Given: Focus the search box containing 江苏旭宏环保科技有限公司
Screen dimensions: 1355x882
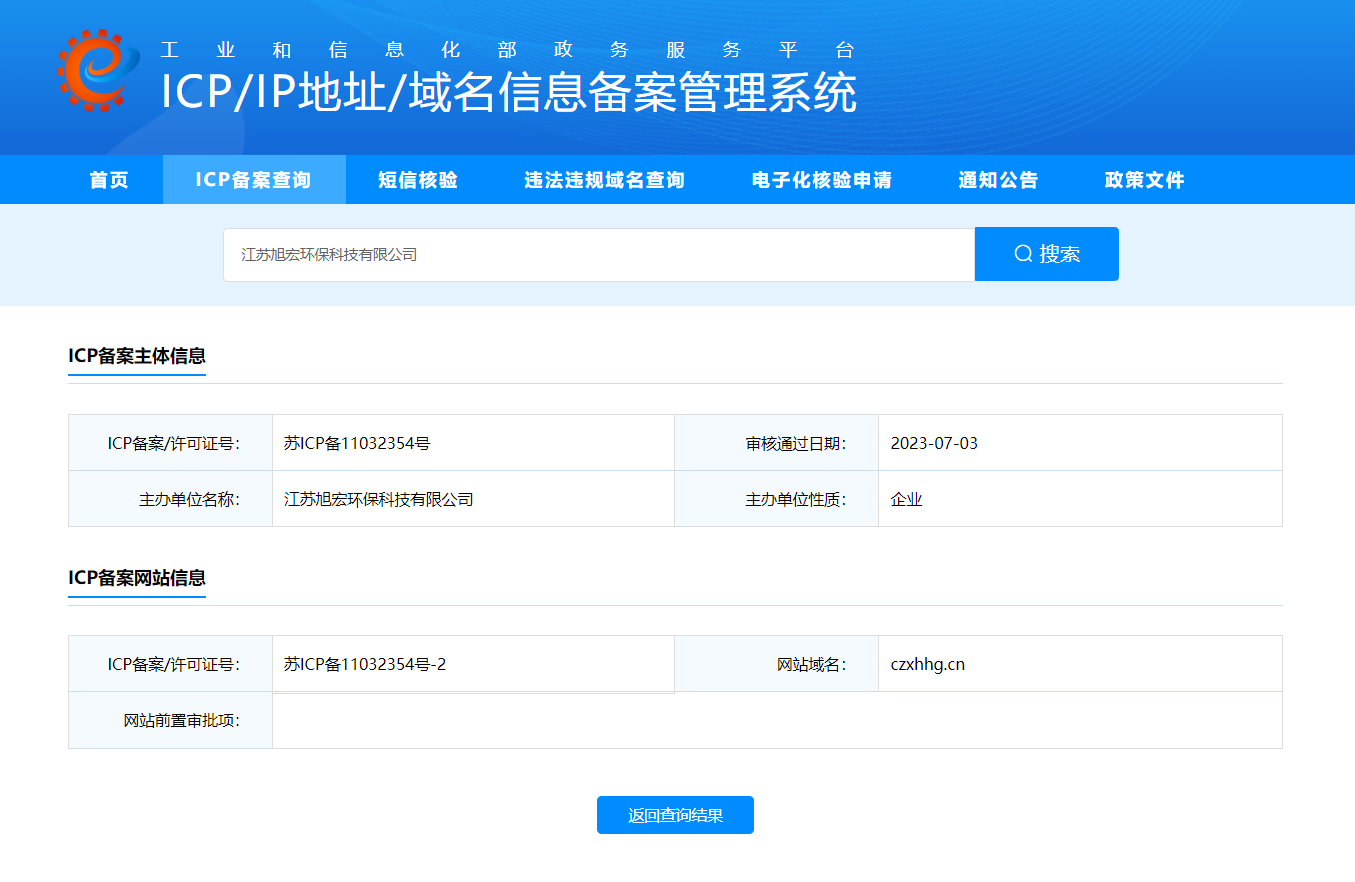Looking at the screenshot, I should (598, 255).
